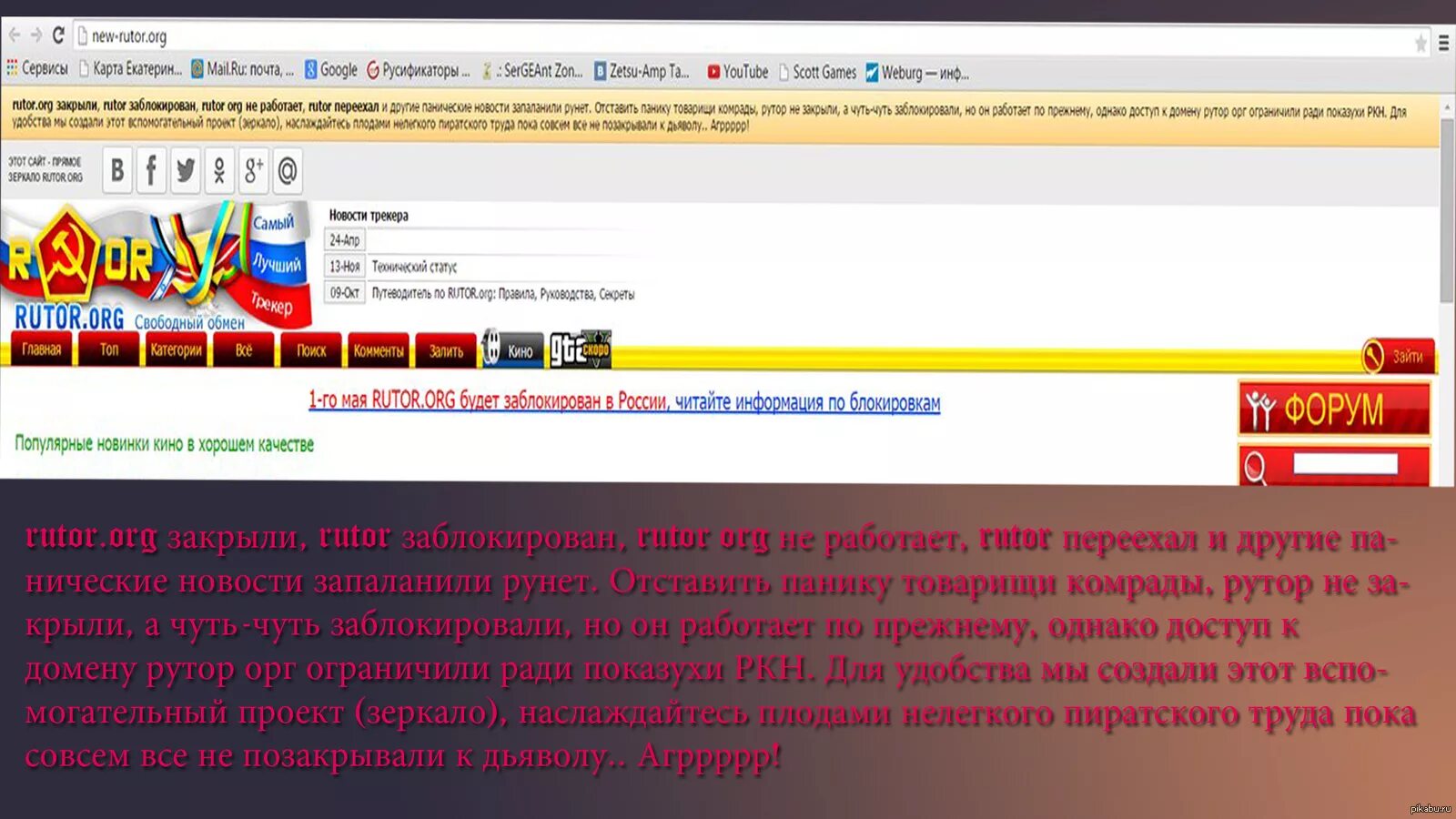Share via Google Plus icon
Screen dimensions: 1456x819
click(253, 170)
